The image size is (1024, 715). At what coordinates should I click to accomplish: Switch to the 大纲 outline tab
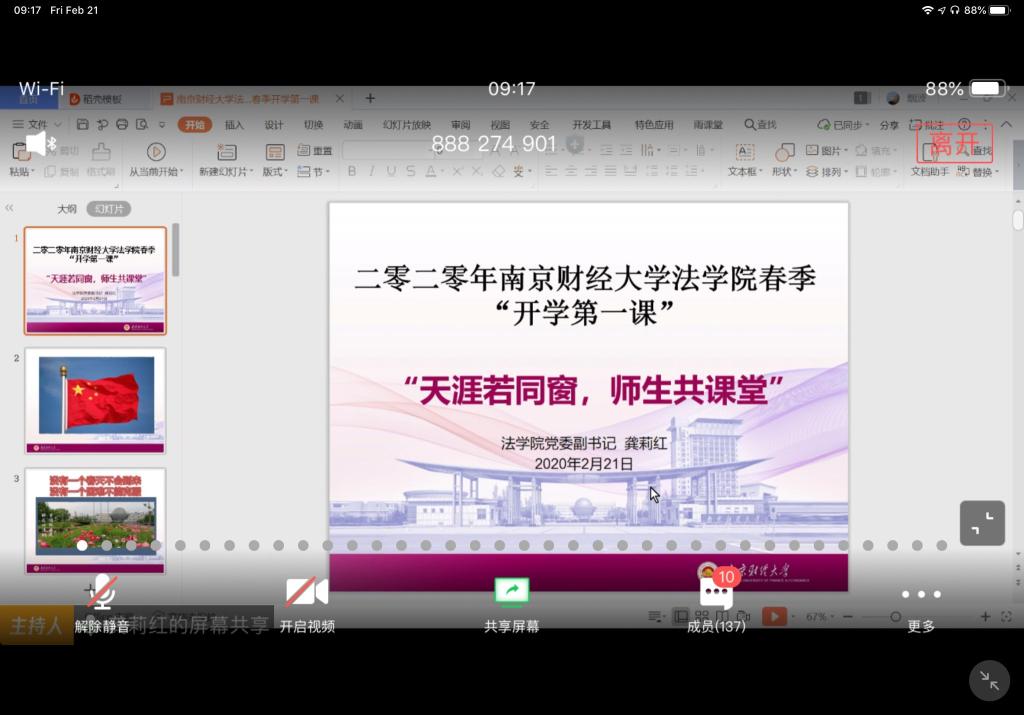(67, 209)
